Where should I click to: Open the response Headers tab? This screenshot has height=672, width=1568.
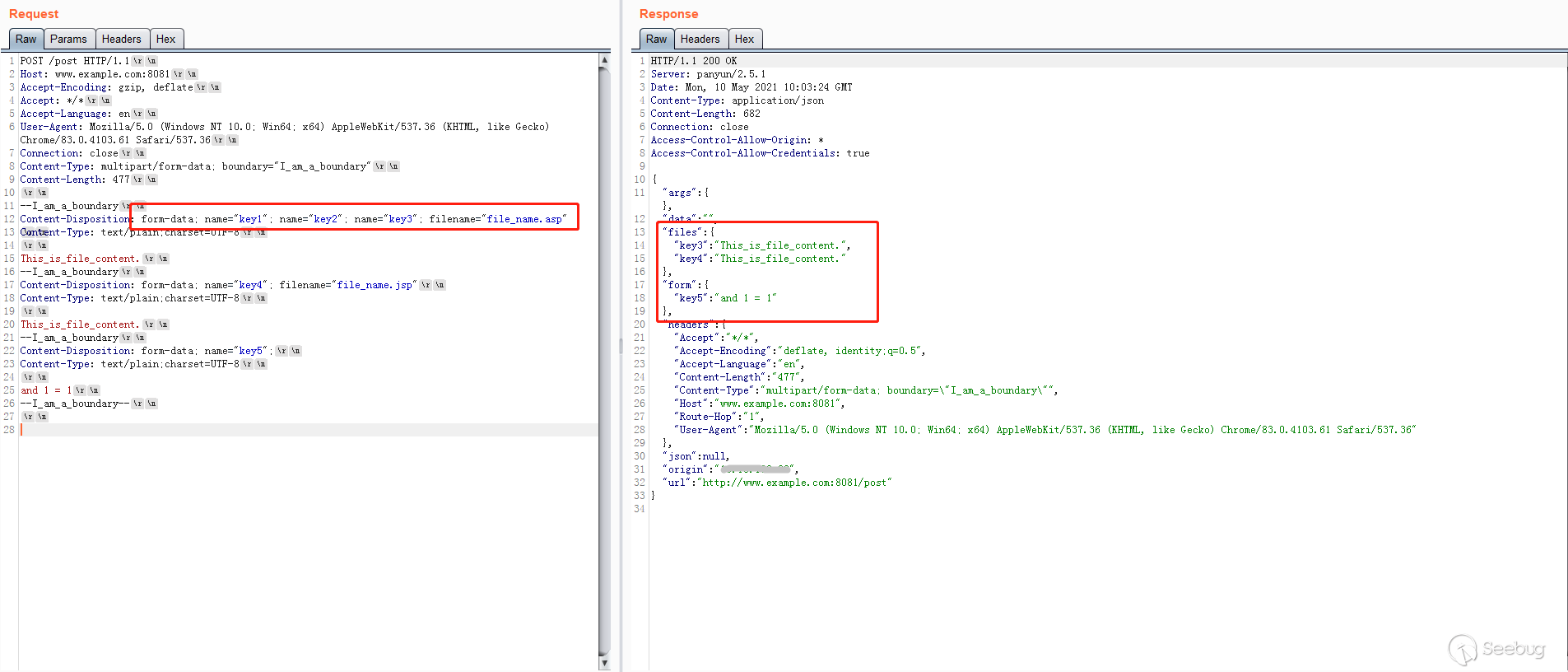700,39
